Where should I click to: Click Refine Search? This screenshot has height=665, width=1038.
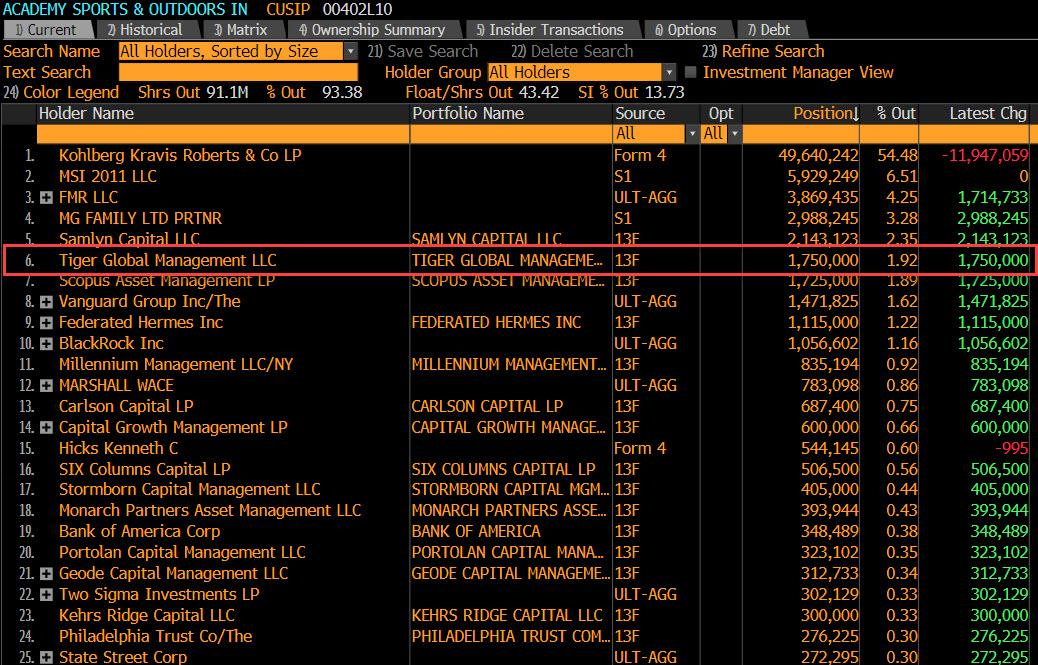point(763,52)
